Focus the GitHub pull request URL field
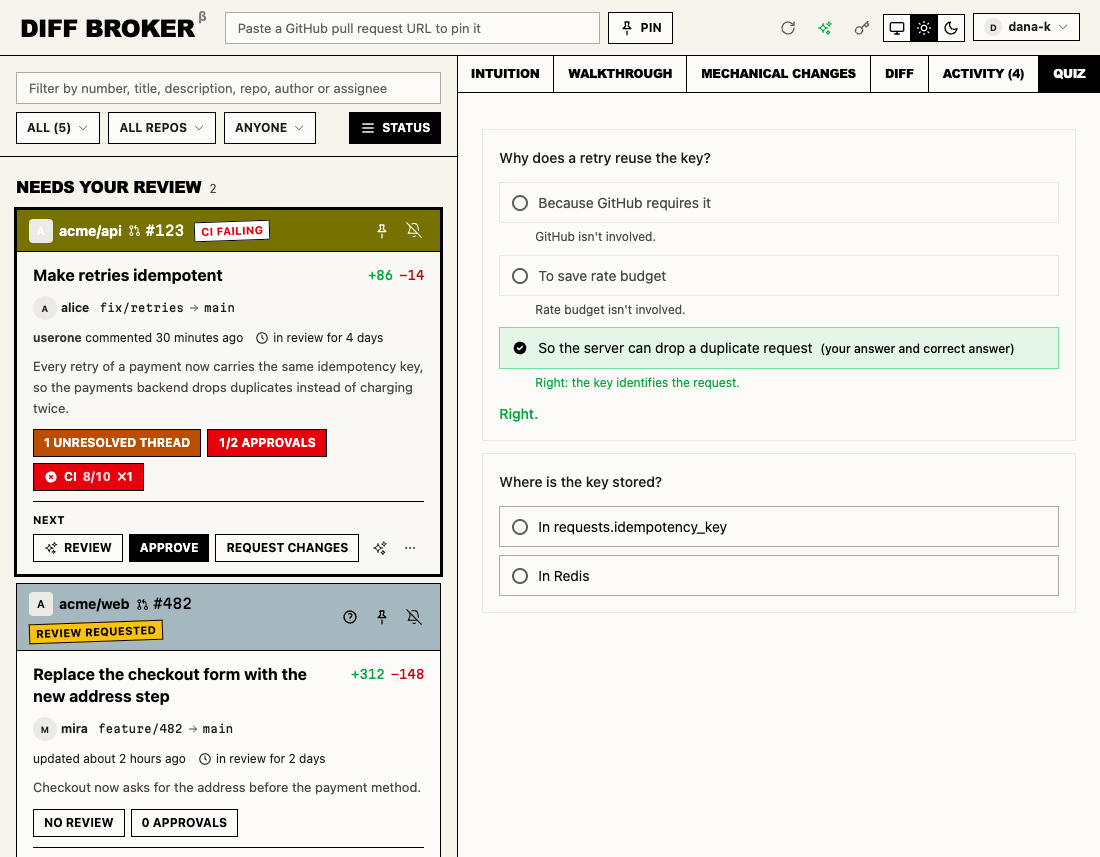1100x857 pixels. click(412, 28)
